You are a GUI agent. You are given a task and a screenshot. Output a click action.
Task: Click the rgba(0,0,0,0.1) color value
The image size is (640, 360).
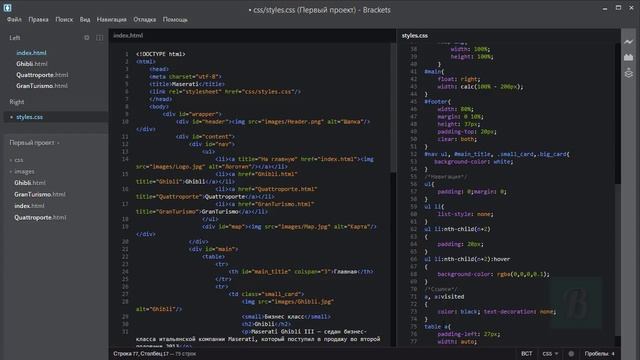pos(522,274)
